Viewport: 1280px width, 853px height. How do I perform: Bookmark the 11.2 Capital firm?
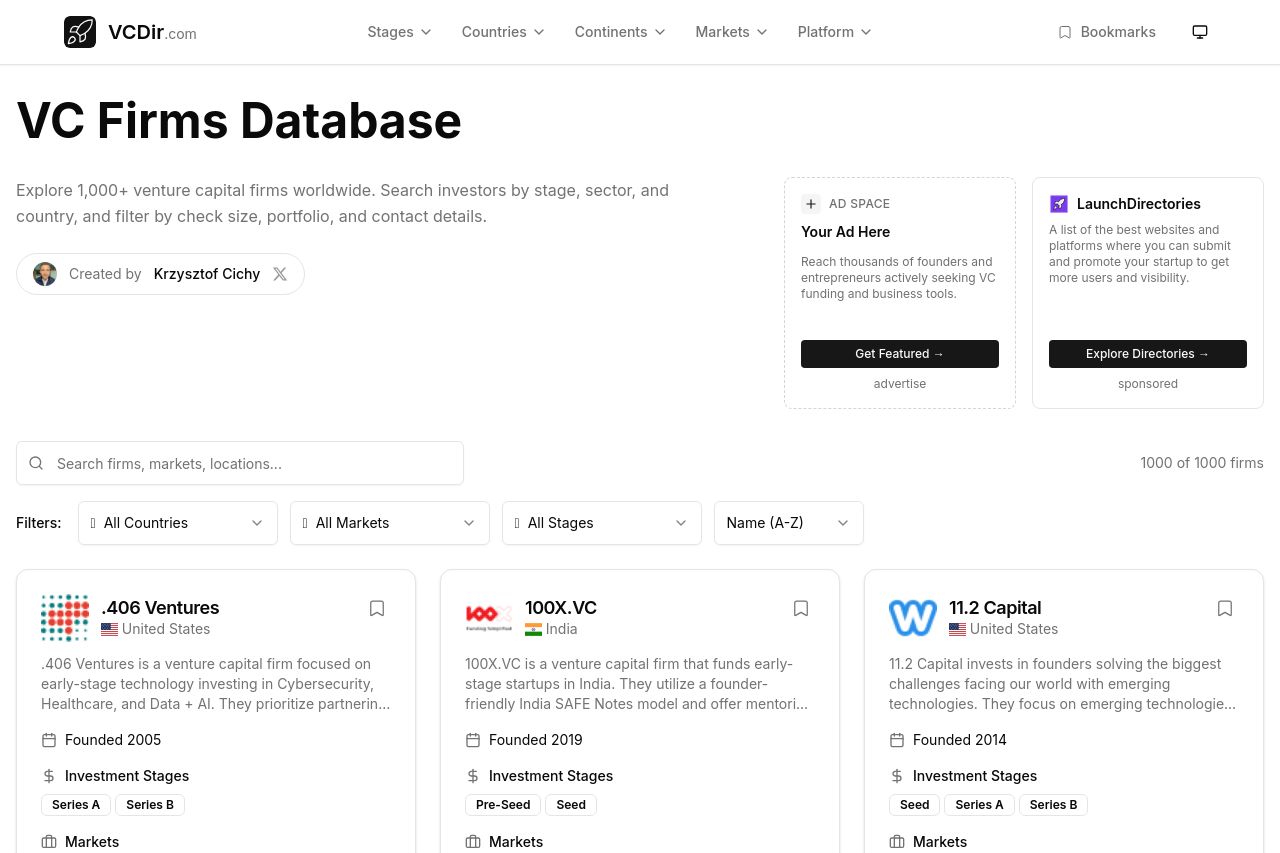[1225, 608]
